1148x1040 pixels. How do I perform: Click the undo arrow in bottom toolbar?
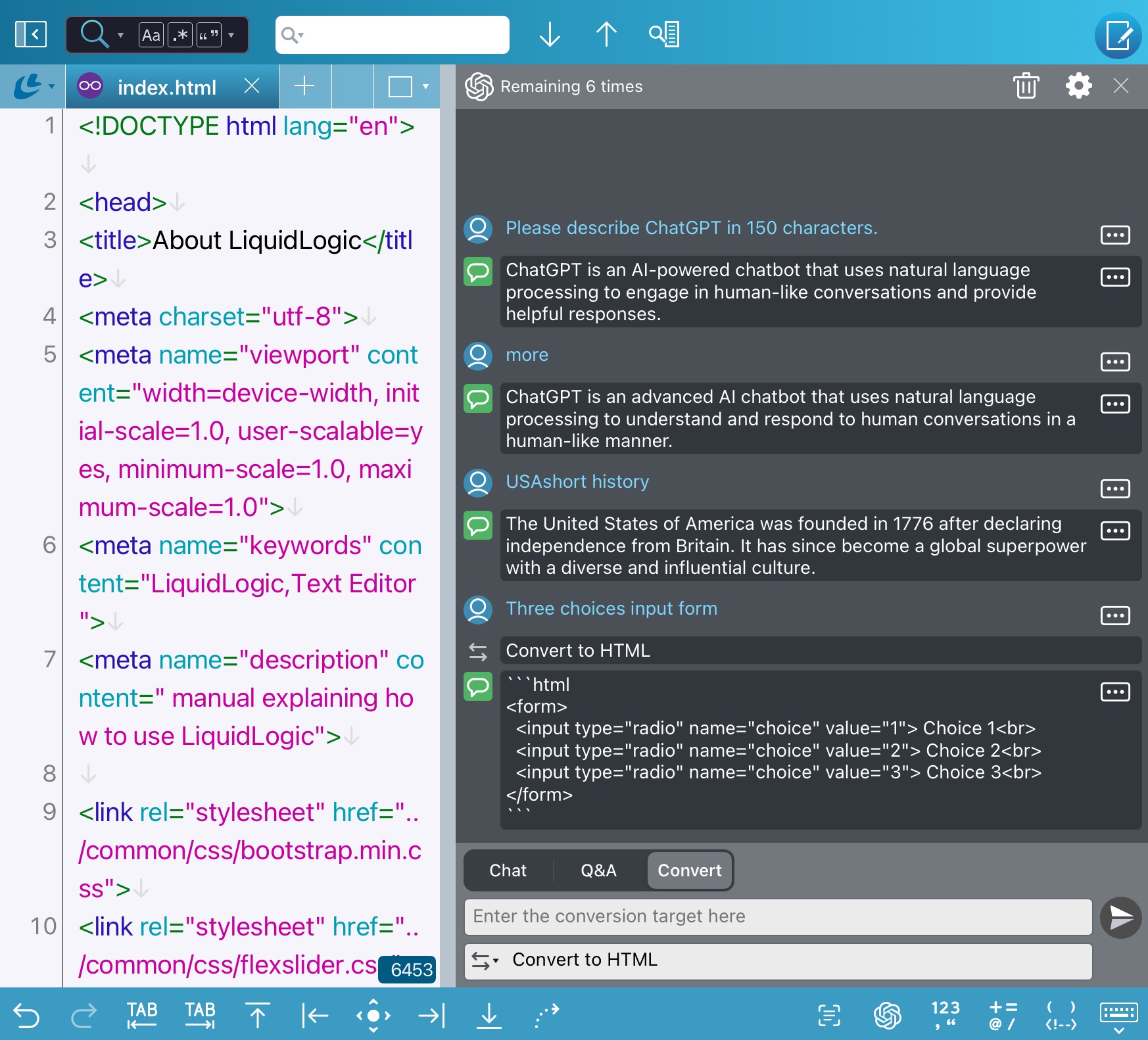tap(27, 1016)
